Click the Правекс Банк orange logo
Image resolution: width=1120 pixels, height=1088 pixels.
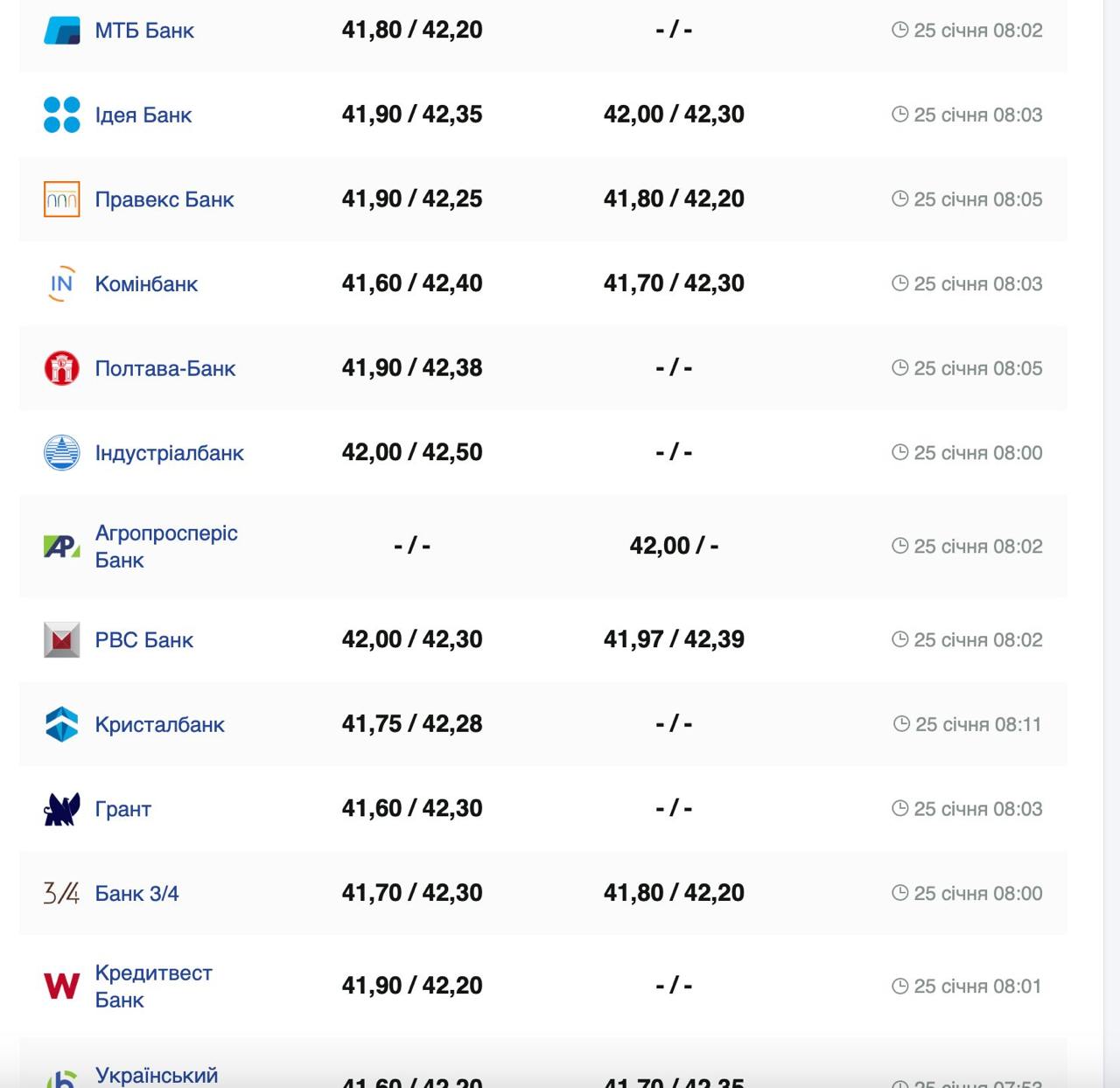point(61,199)
